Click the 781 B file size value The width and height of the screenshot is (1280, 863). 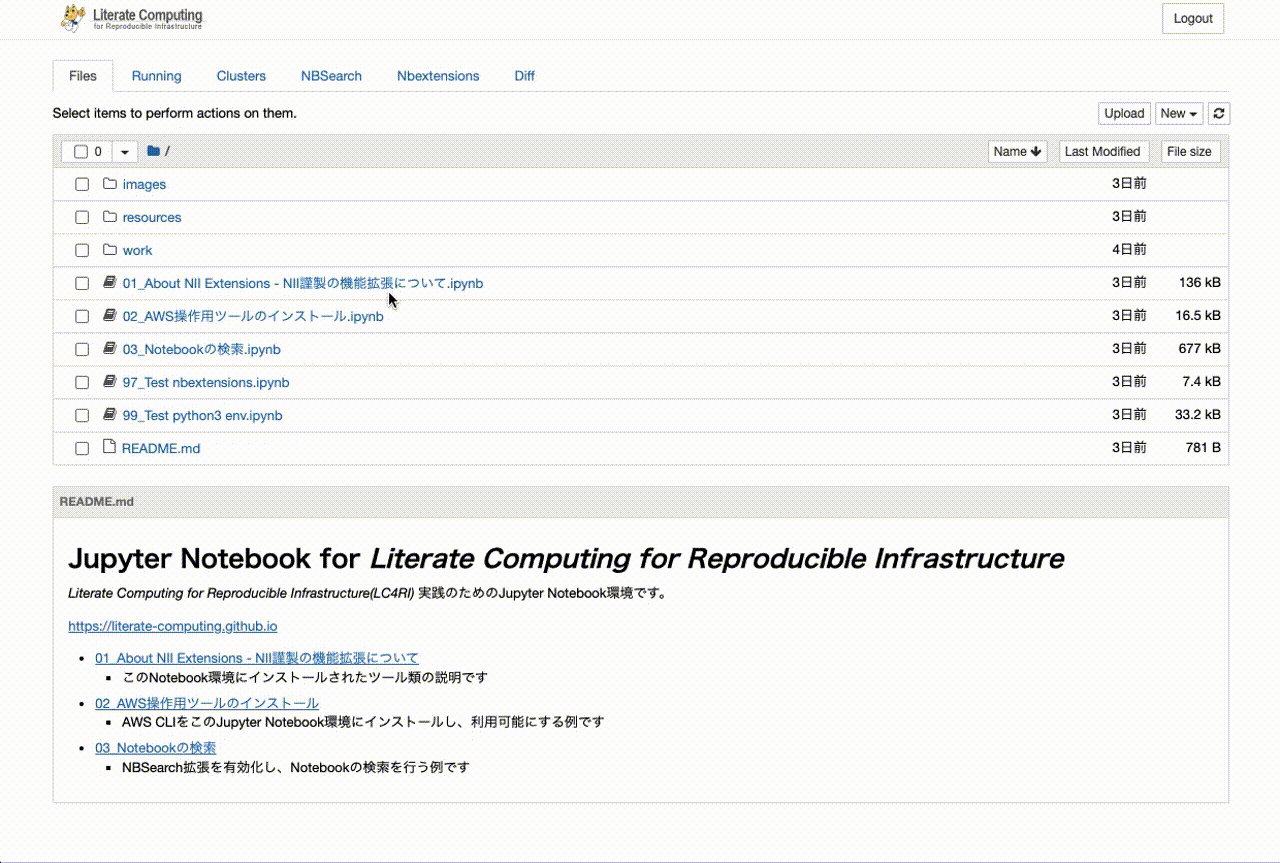pyautogui.click(x=1203, y=448)
